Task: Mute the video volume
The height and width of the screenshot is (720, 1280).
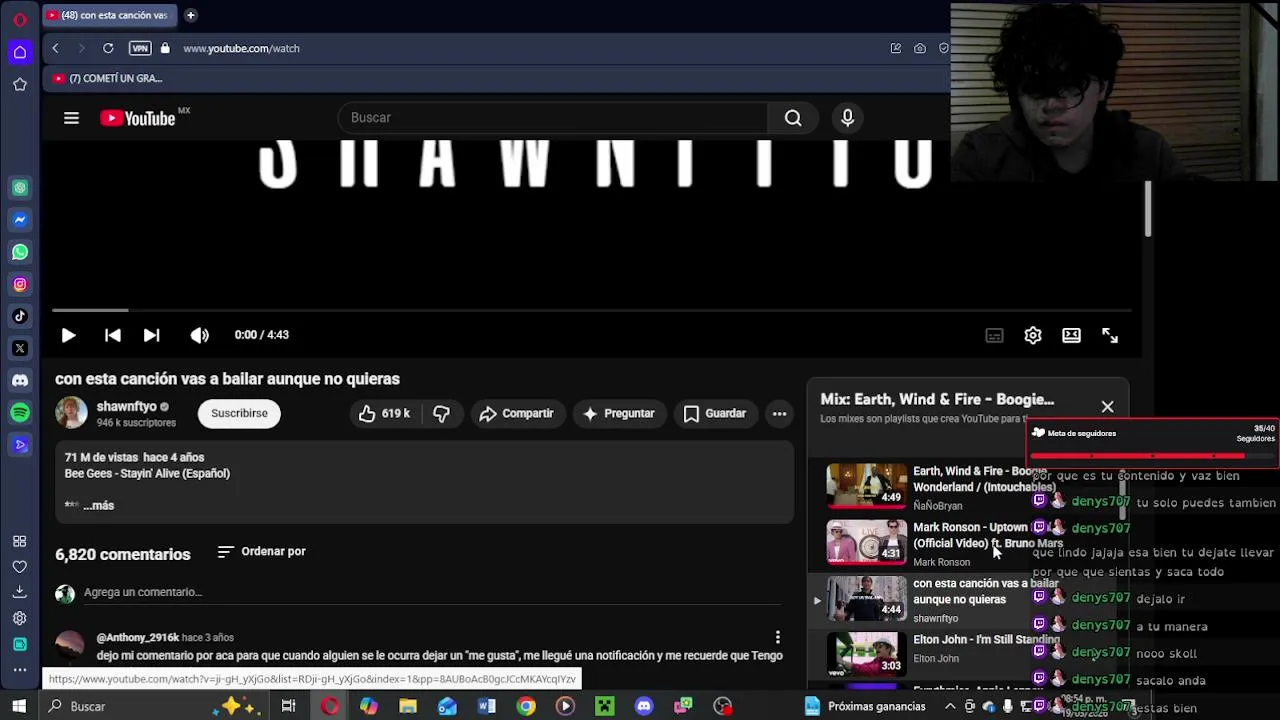Action: (x=200, y=335)
